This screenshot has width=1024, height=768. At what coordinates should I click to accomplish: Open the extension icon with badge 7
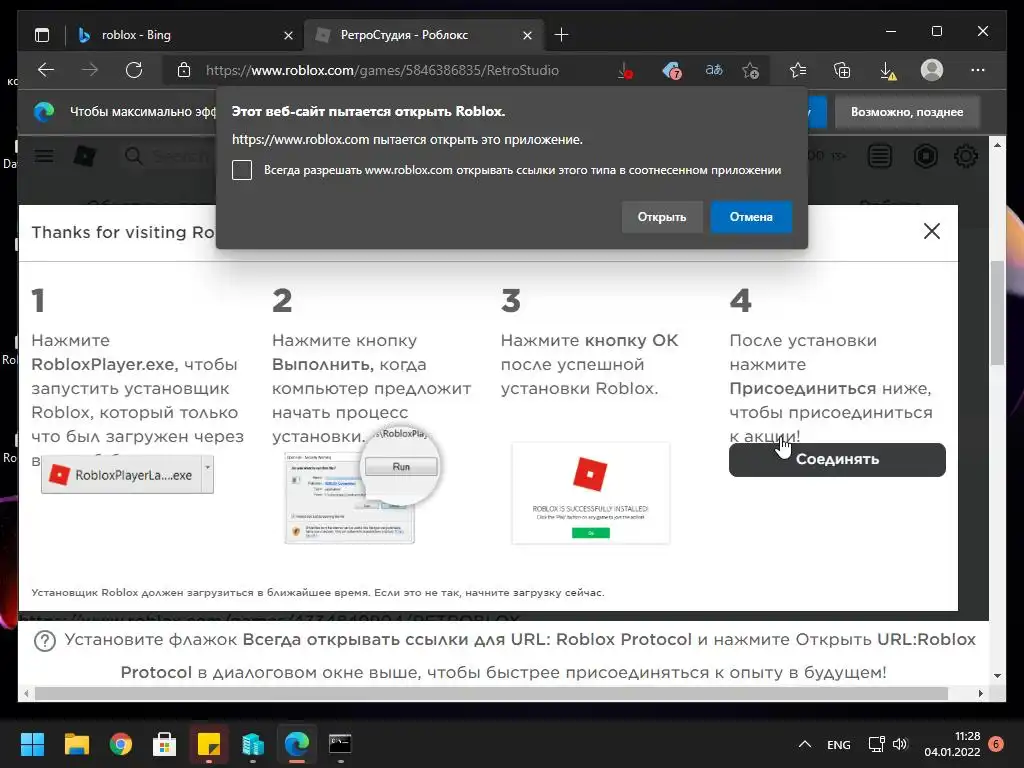tap(671, 71)
